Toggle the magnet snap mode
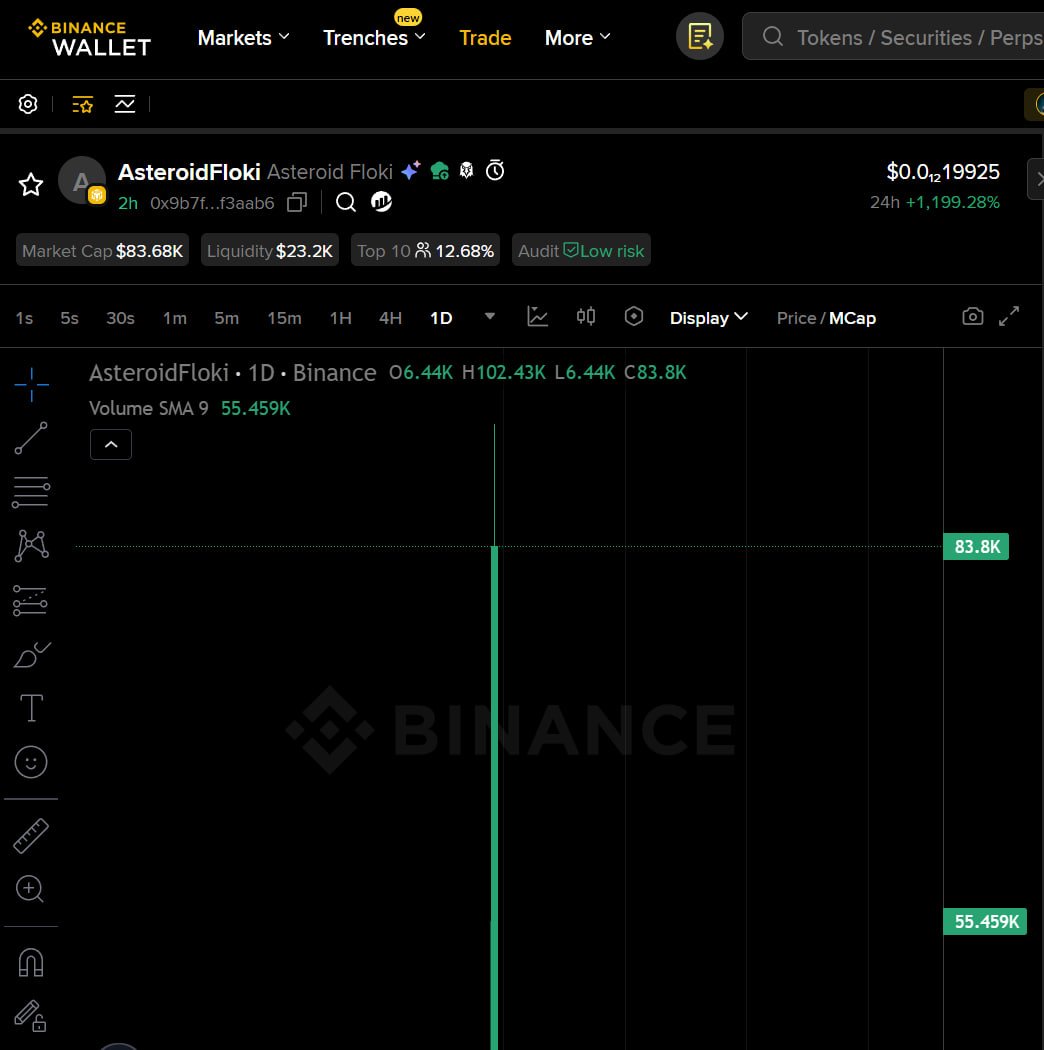 tap(31, 963)
